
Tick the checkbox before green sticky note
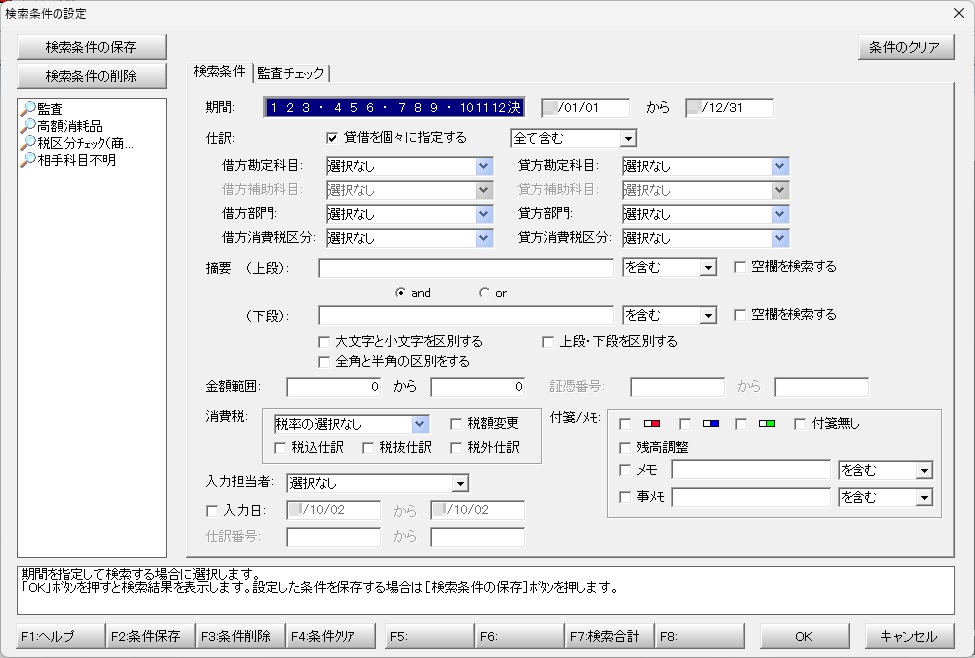pyautogui.click(x=741, y=424)
